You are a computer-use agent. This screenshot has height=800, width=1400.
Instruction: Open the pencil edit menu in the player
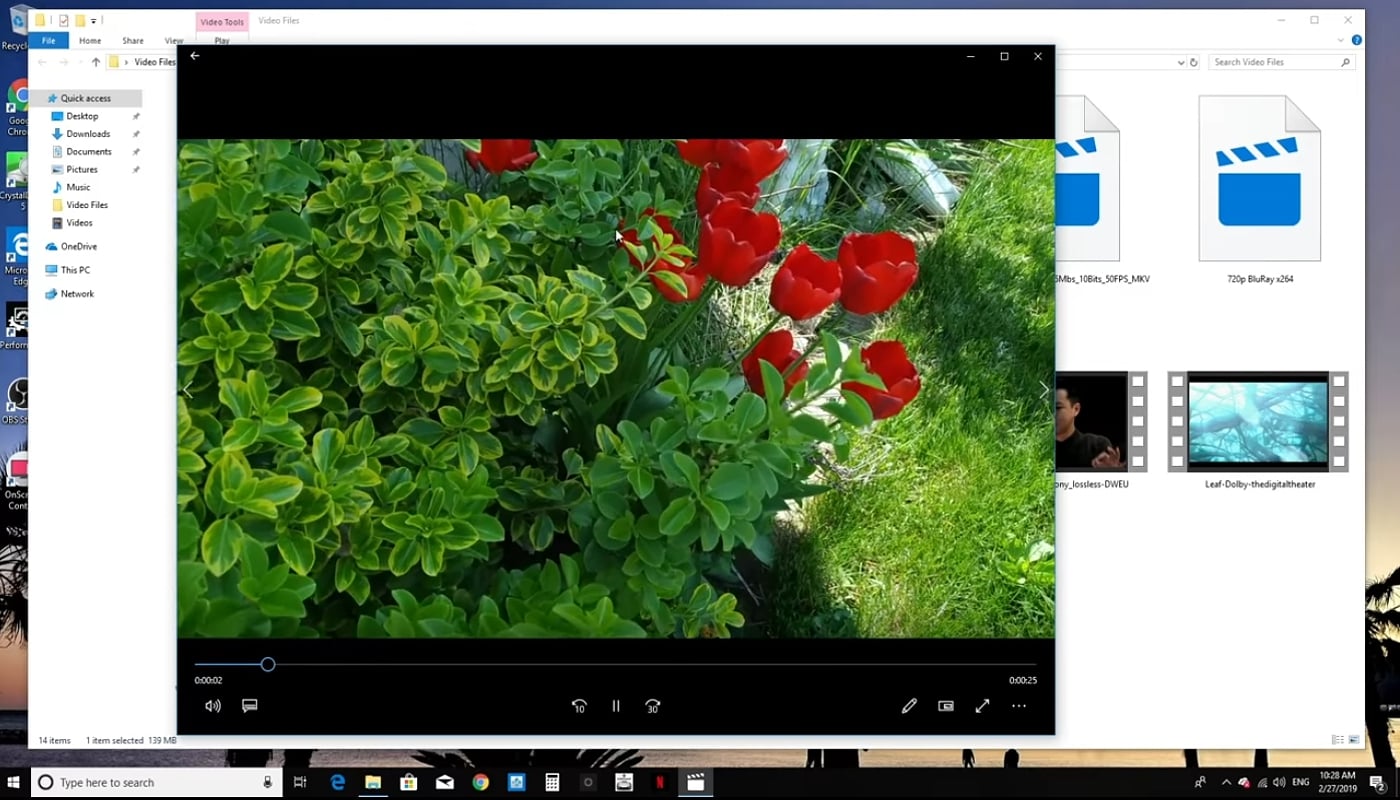[909, 706]
